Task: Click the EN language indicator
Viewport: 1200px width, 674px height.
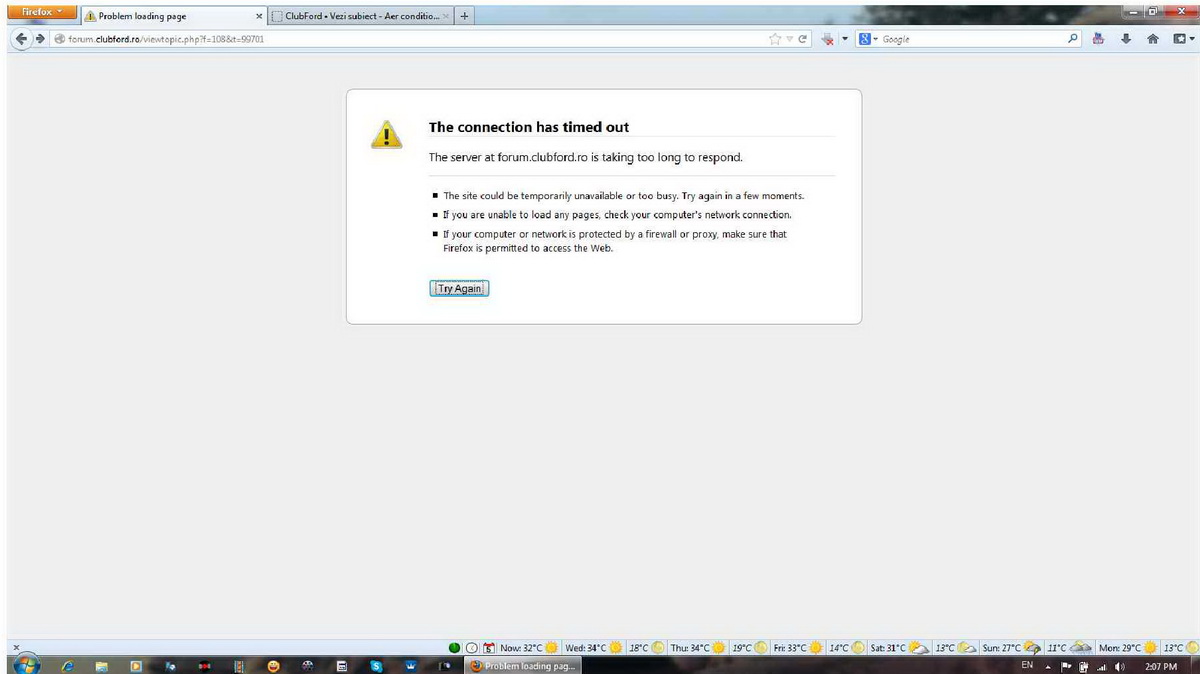Action: (x=1027, y=665)
